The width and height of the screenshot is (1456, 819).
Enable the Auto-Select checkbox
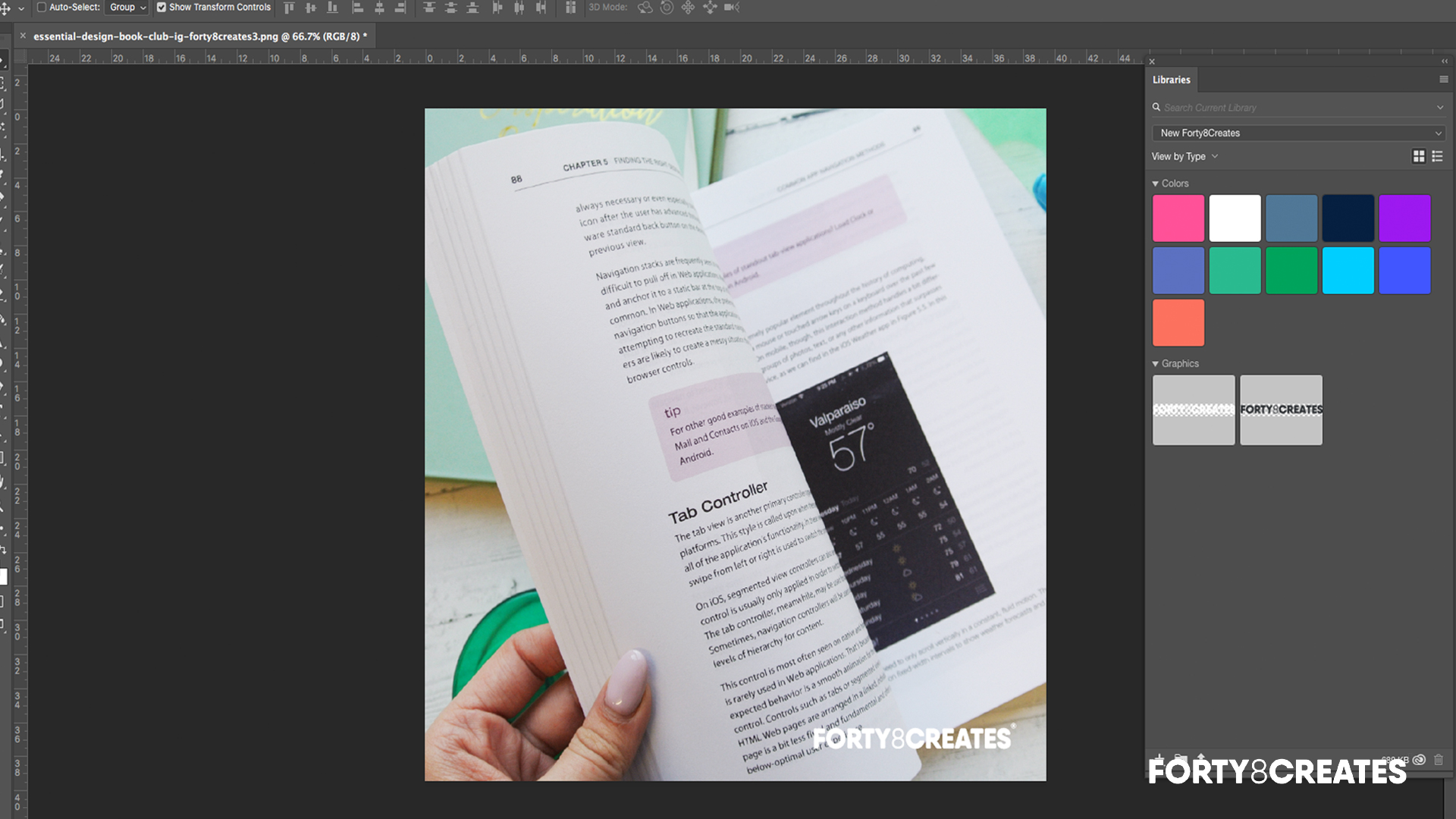43,7
